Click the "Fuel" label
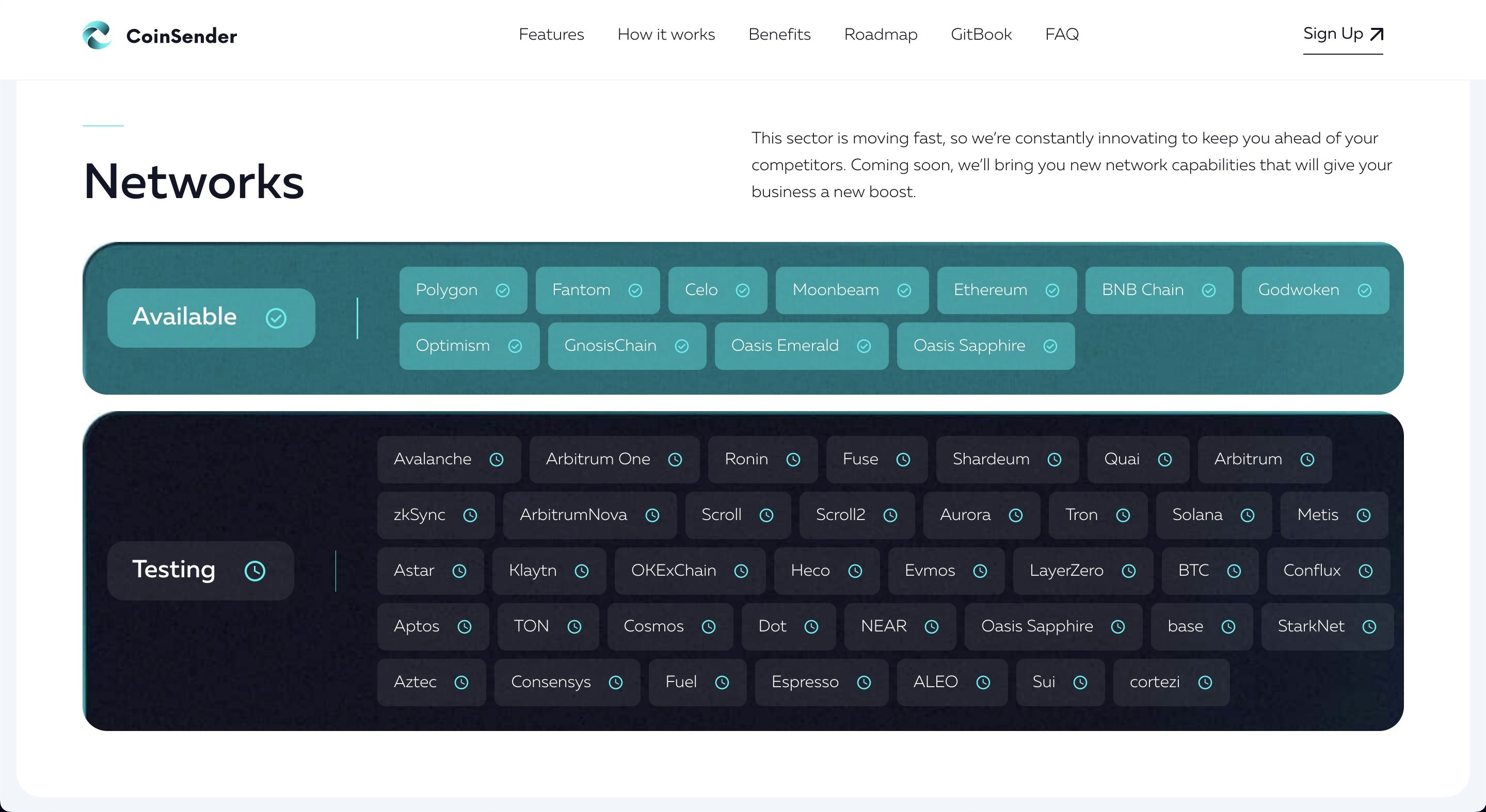Screen dimensions: 1486x812 coord(681,681)
